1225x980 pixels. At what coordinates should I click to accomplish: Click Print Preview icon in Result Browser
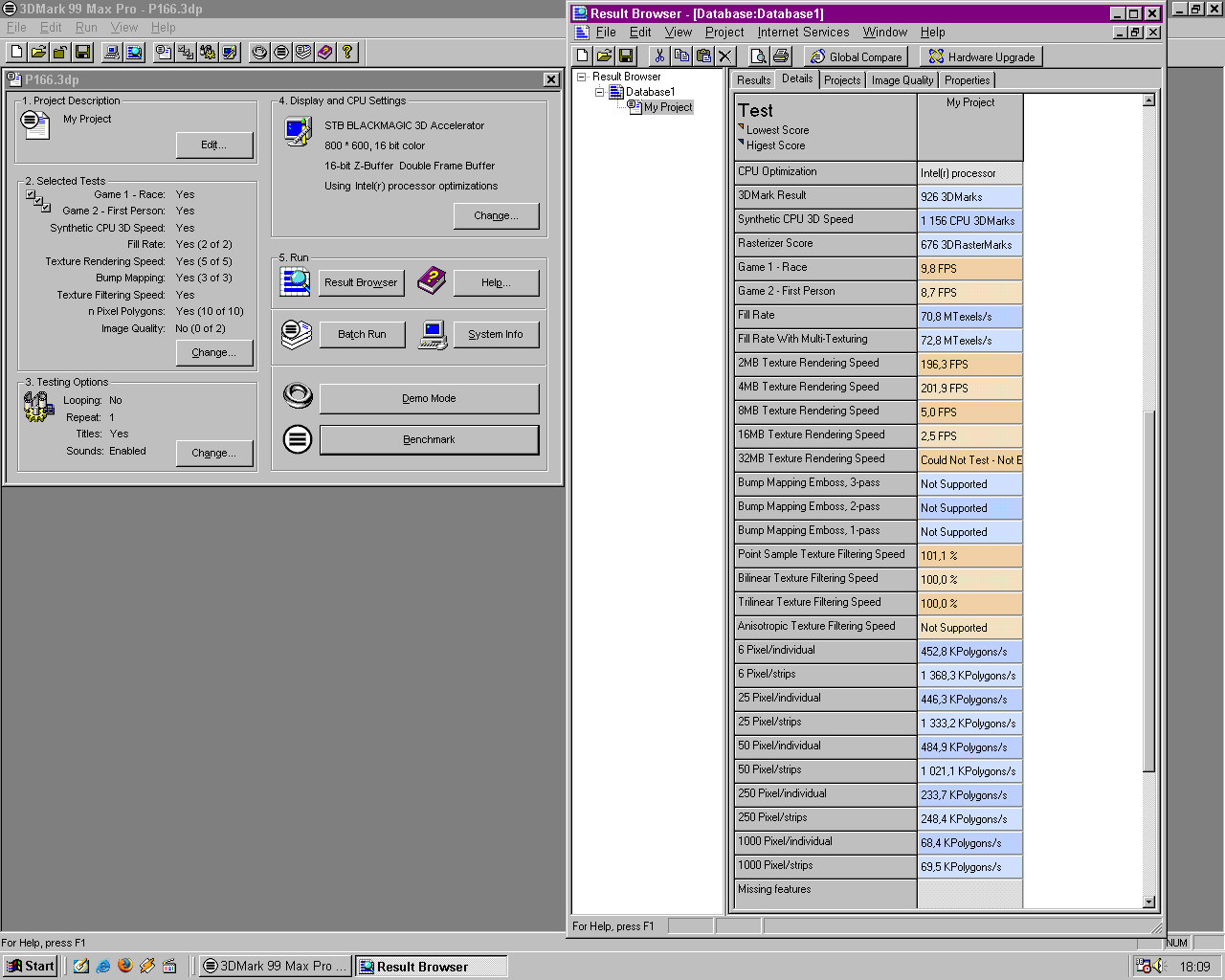pyautogui.click(x=758, y=56)
